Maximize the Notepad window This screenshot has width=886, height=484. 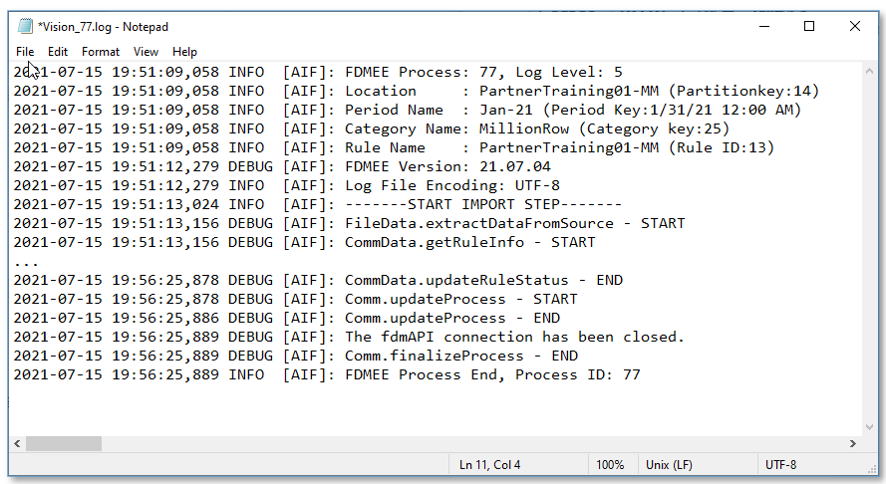point(809,27)
